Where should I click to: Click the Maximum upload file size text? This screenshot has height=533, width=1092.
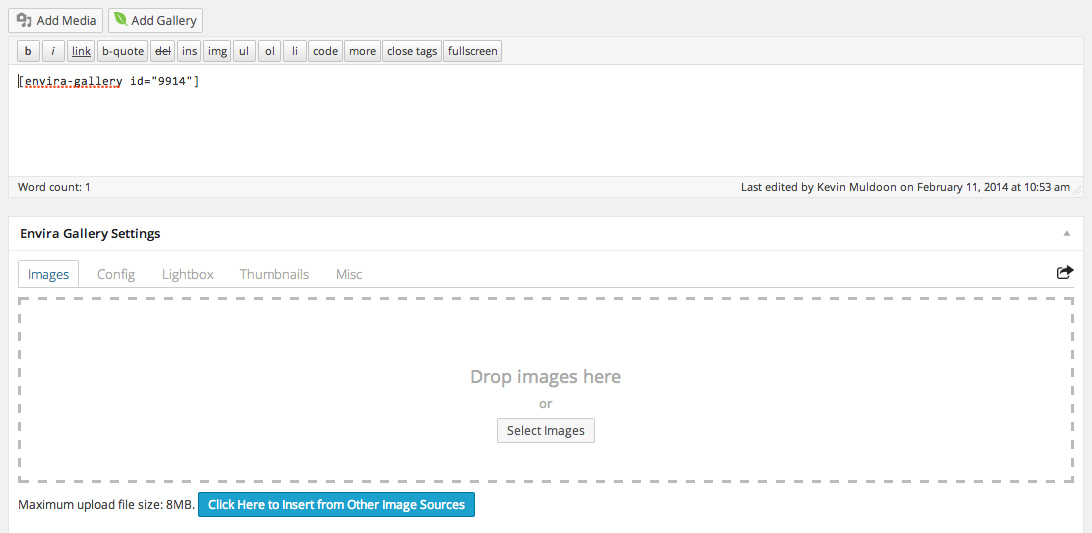(107, 505)
